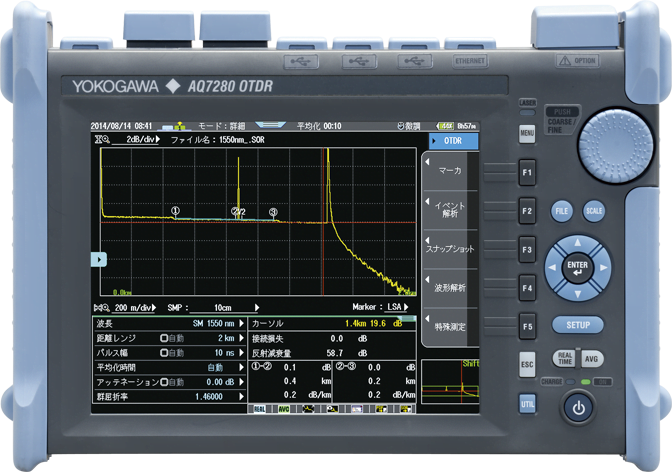Click the blue side arrow tab on the trace
This screenshot has width=672, height=472.
[99, 259]
